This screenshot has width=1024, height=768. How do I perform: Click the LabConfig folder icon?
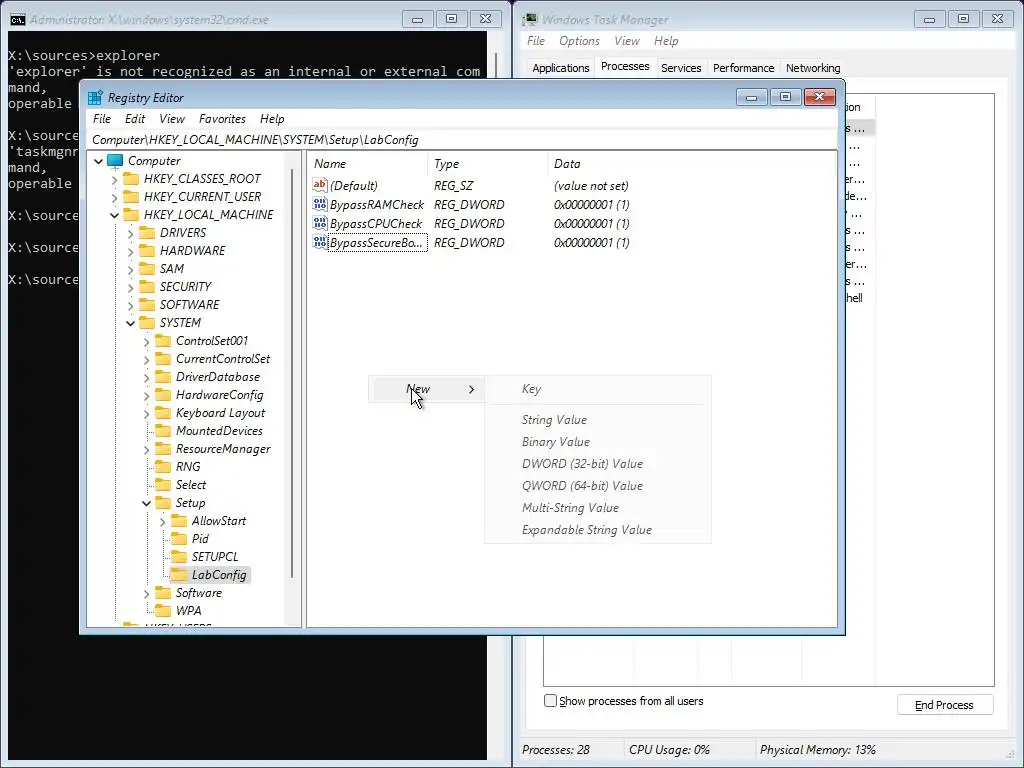click(179, 575)
